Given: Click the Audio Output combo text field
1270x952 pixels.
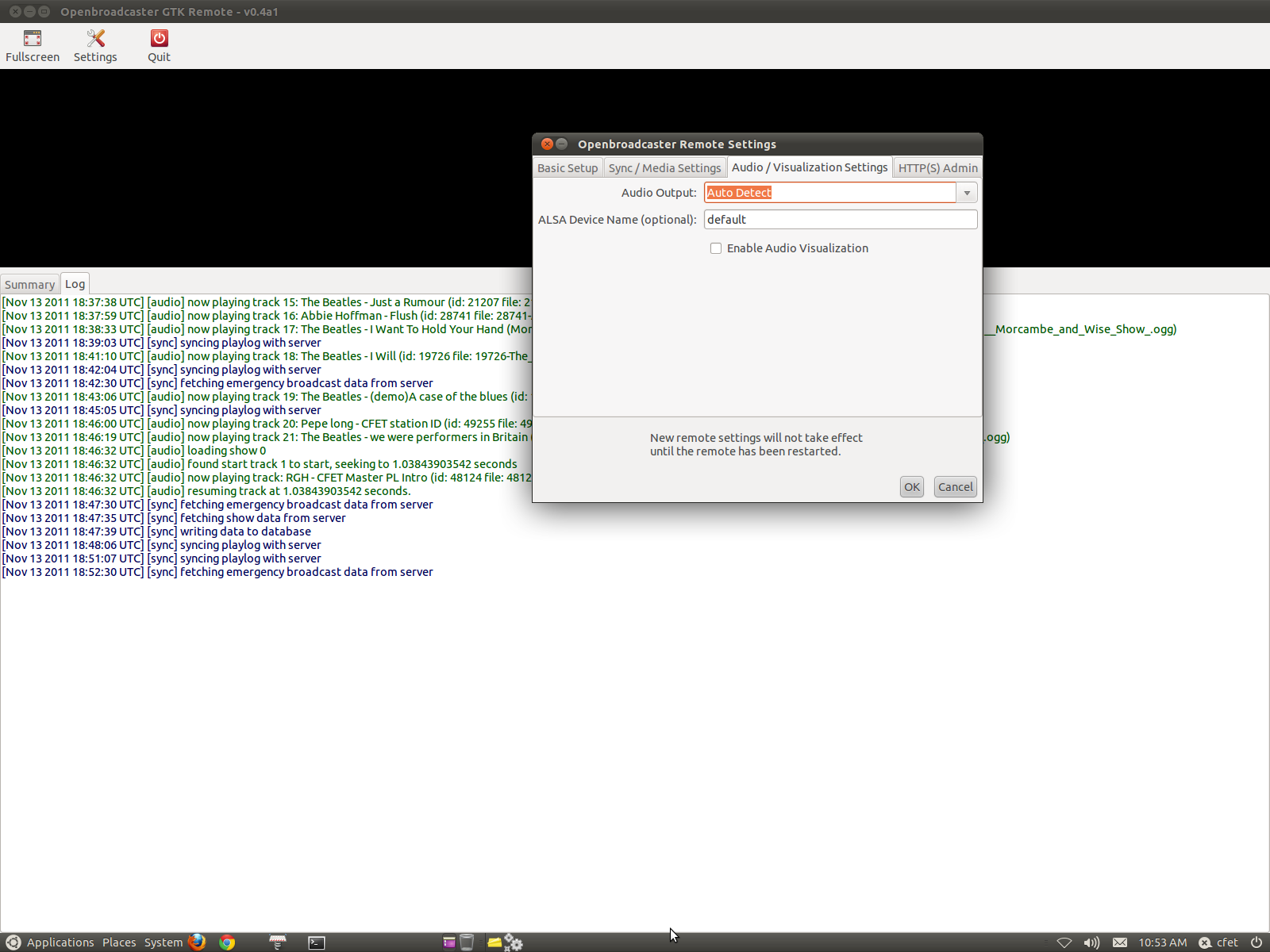Looking at the screenshot, I should point(830,193).
